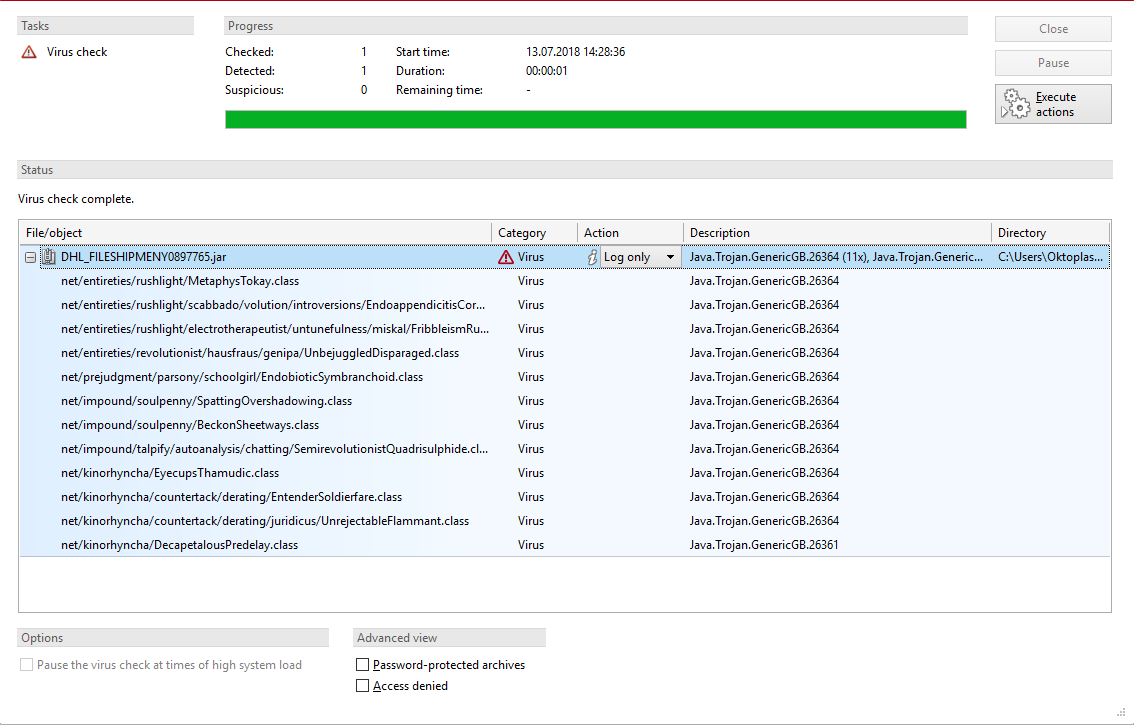Select SemirevolutionistQuadrisulphide class row
The image size is (1134, 725).
pyautogui.click(x=564, y=449)
